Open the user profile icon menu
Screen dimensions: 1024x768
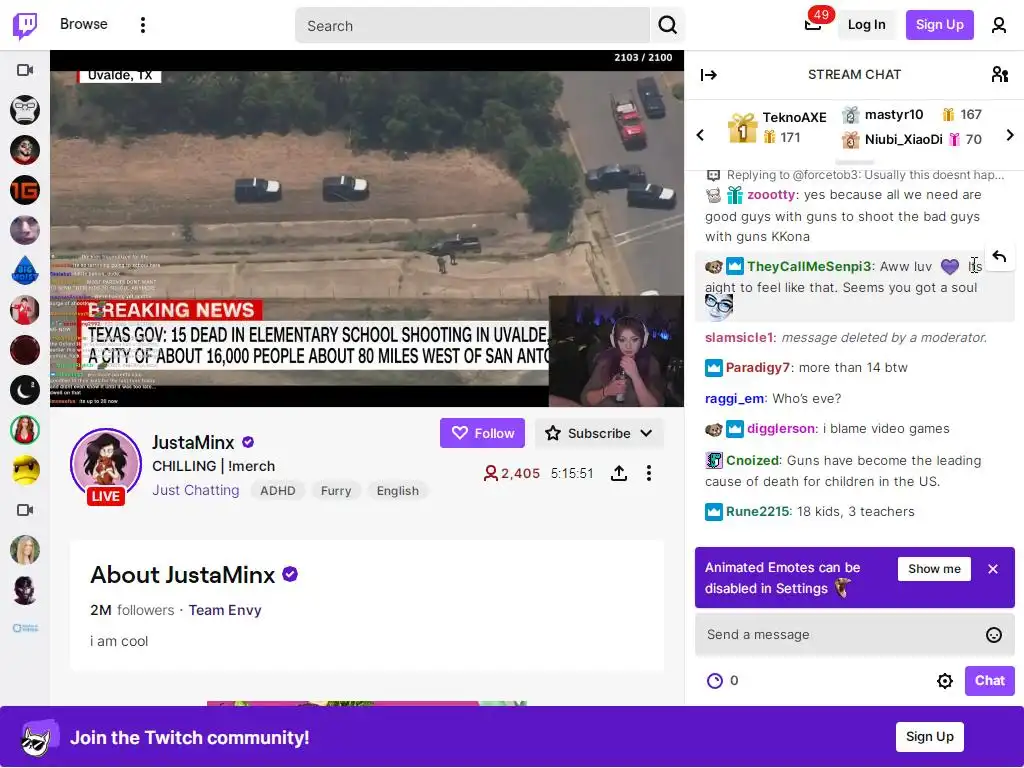pos(999,25)
